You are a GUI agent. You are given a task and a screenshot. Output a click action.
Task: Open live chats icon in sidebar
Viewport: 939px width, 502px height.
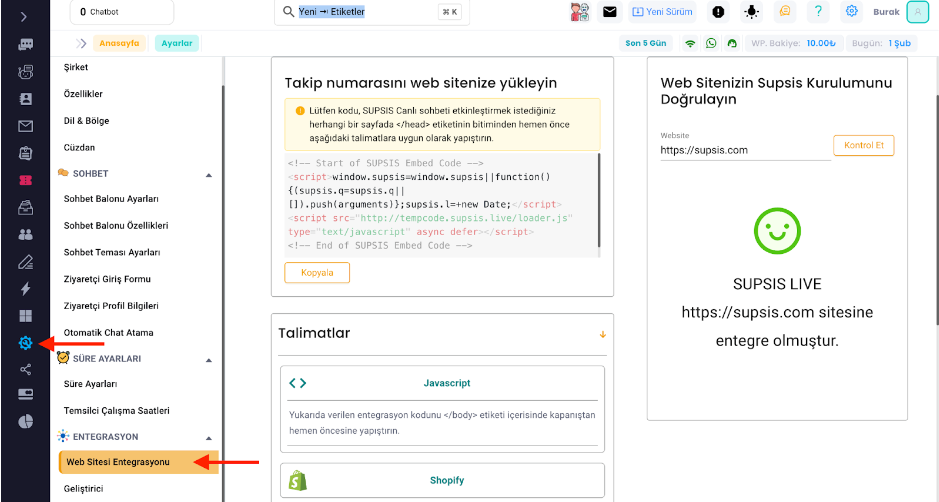coord(26,44)
